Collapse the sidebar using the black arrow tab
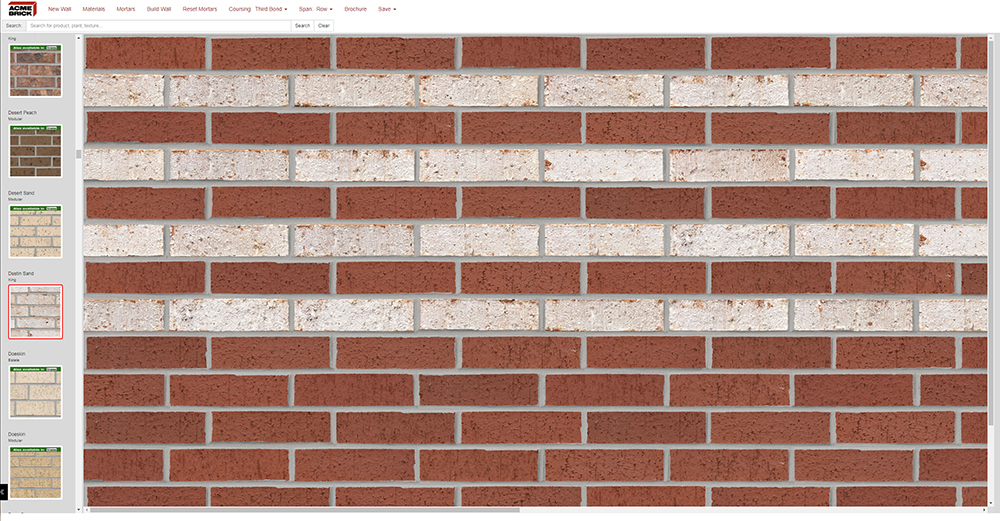The height and width of the screenshot is (521, 1000). (x=3, y=491)
